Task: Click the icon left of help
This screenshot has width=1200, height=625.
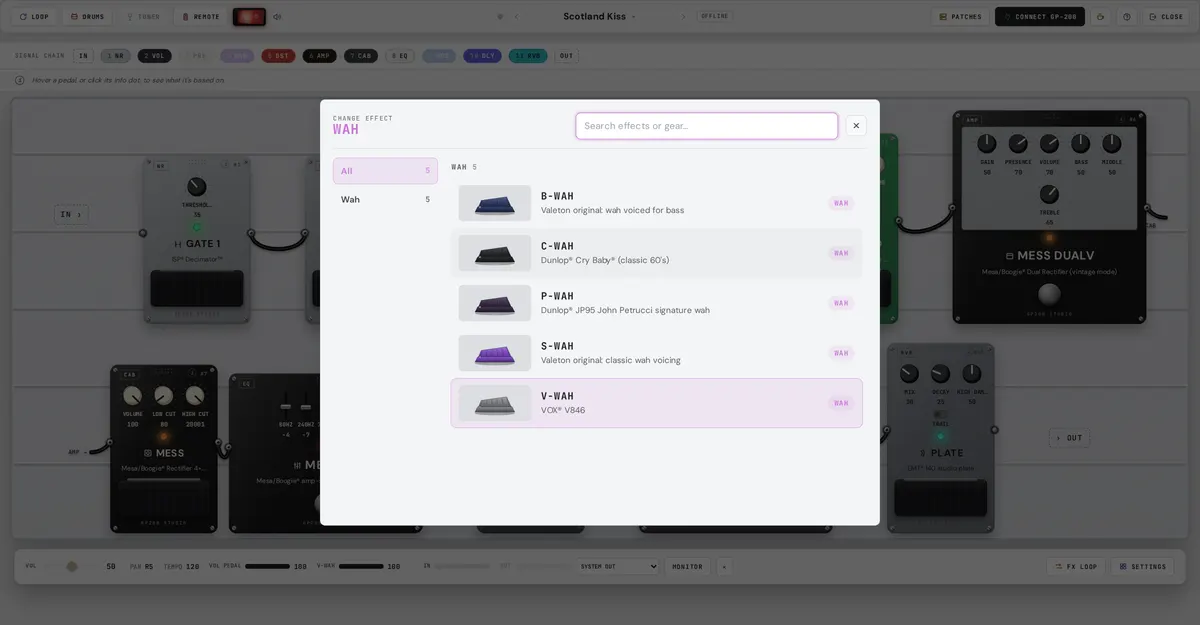Action: [x=1101, y=17]
